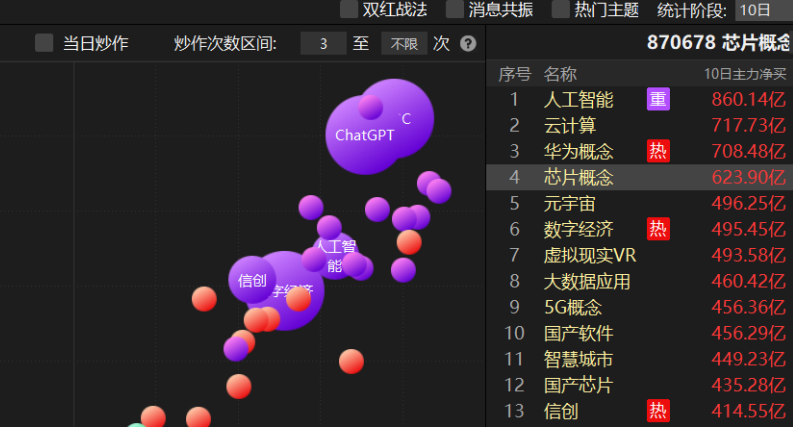Select the highlighted 芯片概念 row

coord(639,177)
